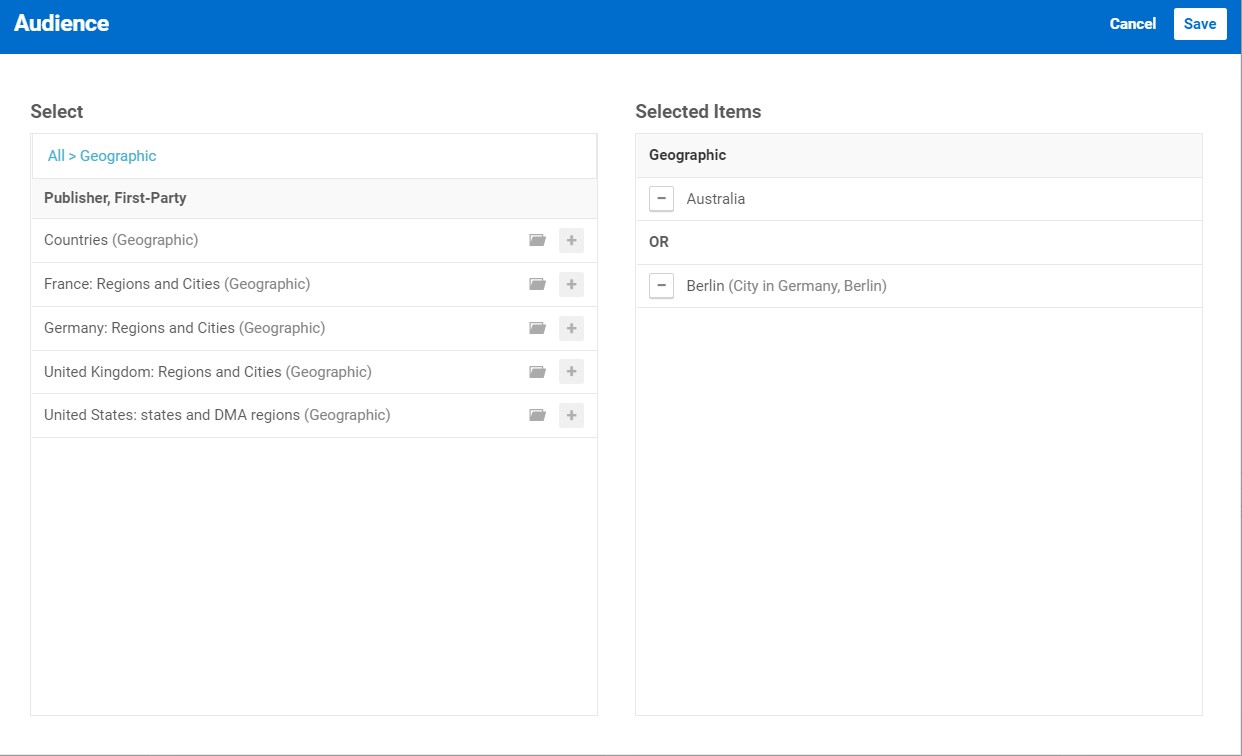
Task: Expand the Countries geographic category
Action: pos(537,240)
